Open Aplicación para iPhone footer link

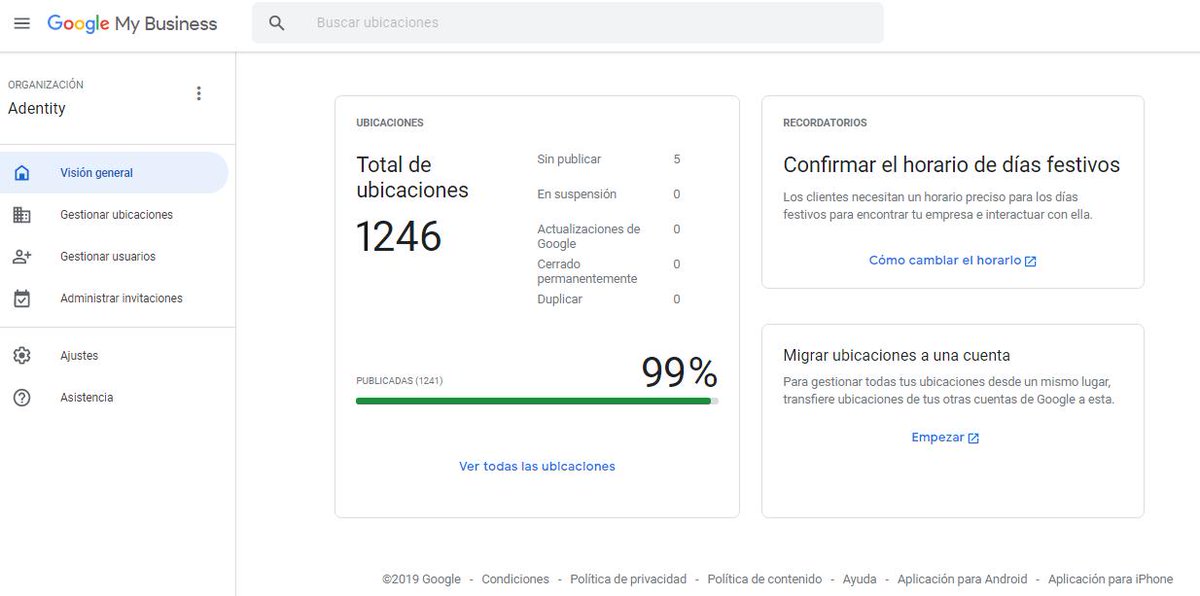click(1111, 579)
